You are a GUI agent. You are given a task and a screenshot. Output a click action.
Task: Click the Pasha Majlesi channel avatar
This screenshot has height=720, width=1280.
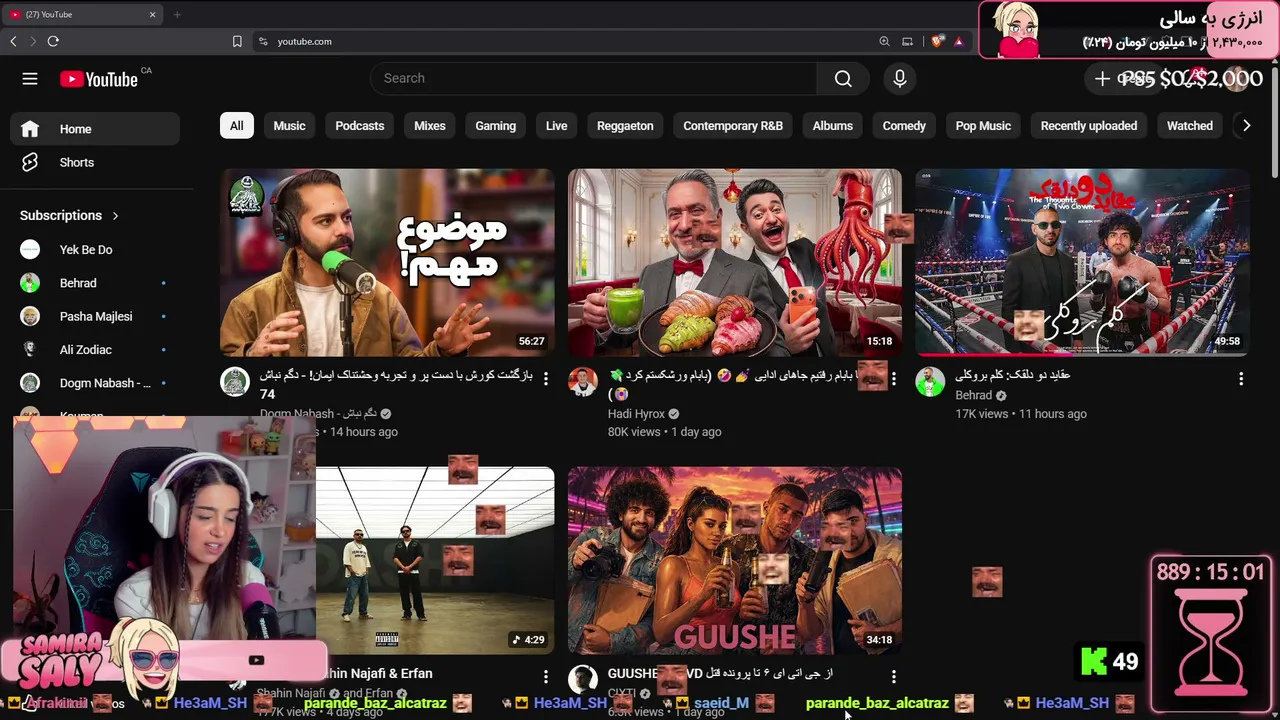[x=30, y=316]
